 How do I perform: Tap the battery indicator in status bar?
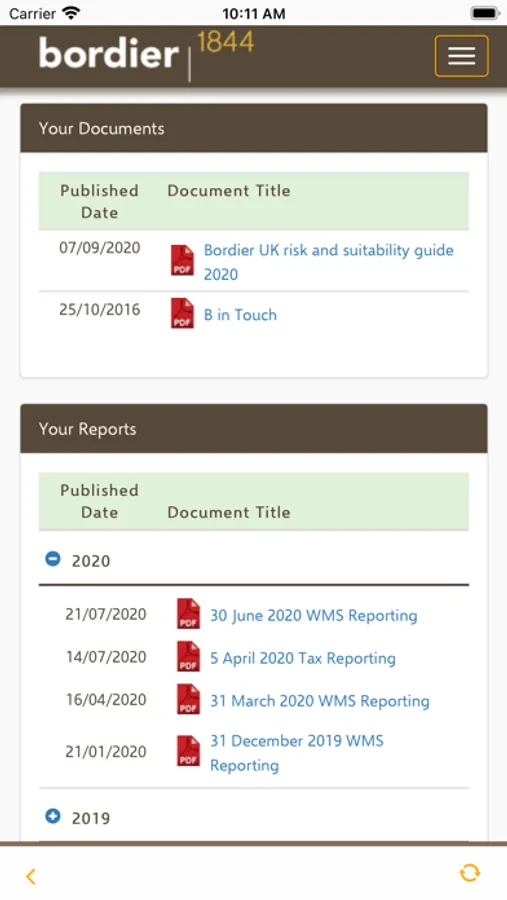tap(485, 13)
